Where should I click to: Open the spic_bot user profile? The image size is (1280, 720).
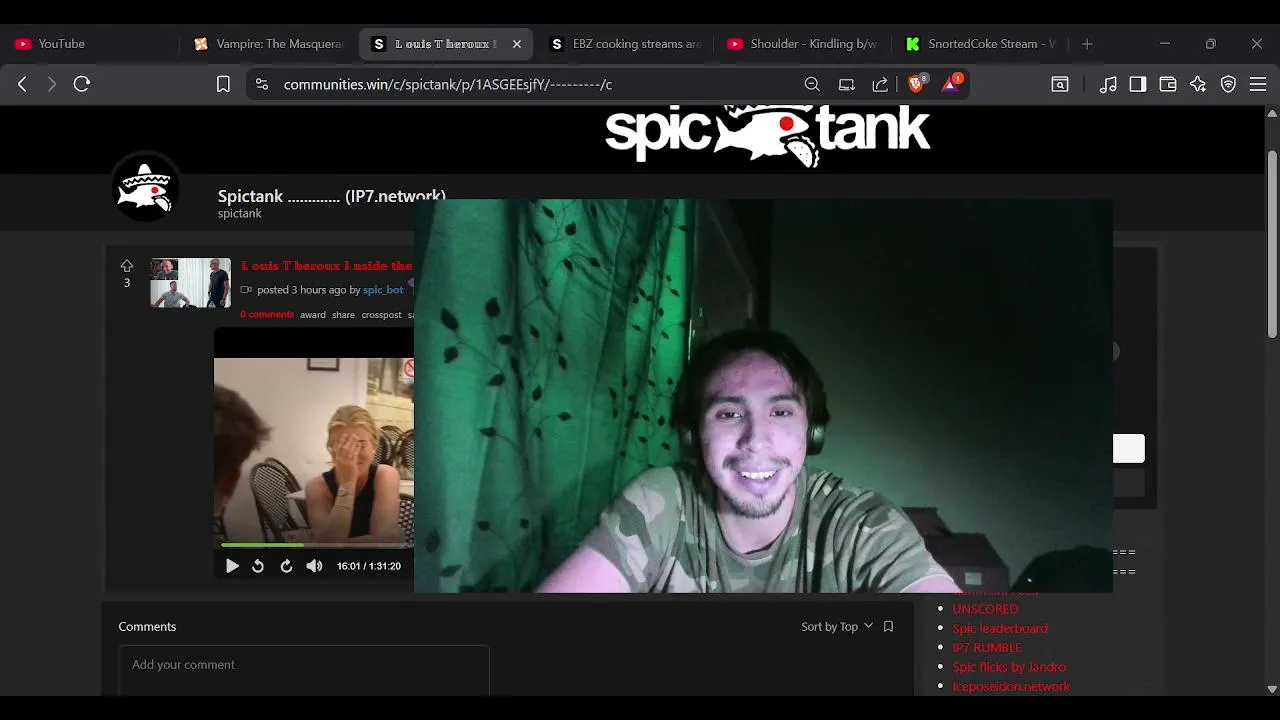pos(383,290)
